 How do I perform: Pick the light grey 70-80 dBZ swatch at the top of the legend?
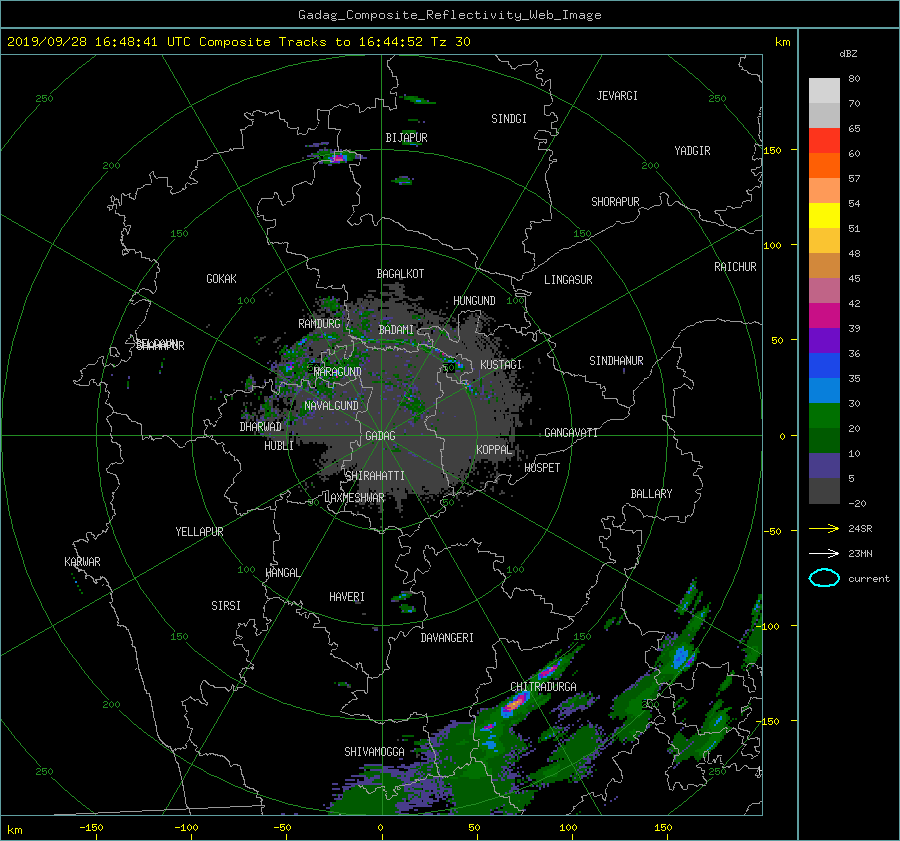[824, 91]
